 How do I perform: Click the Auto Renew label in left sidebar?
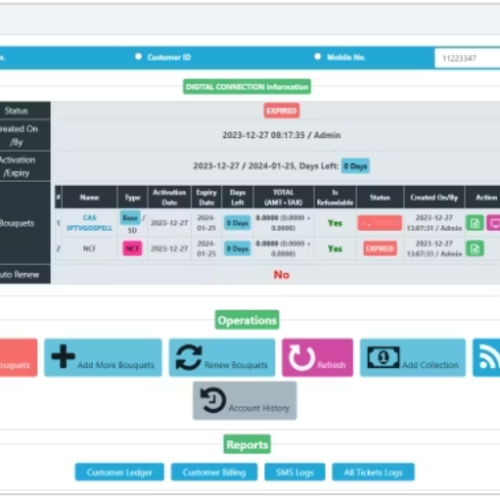pos(19,275)
